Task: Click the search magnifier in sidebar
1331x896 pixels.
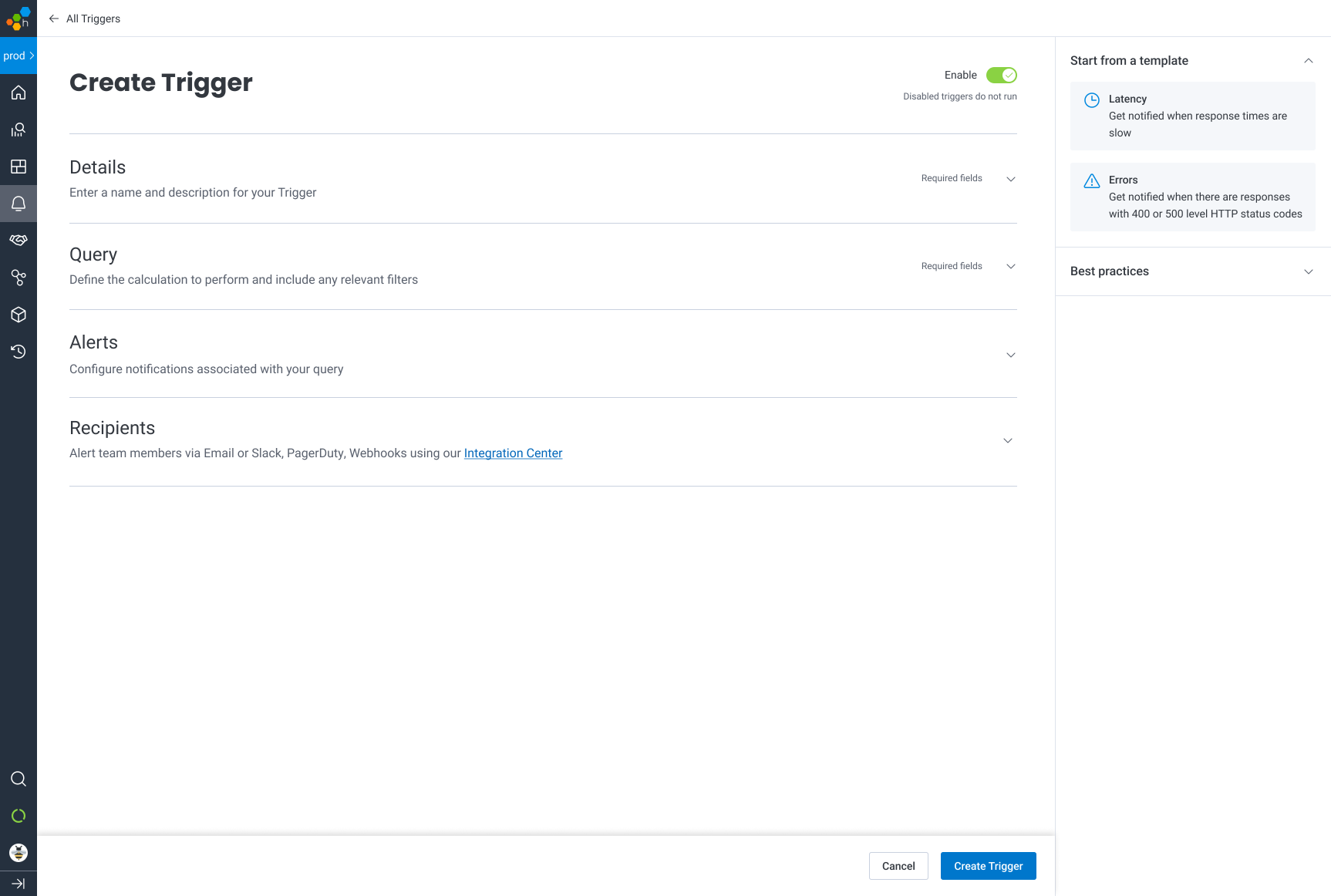Action: tap(19, 779)
